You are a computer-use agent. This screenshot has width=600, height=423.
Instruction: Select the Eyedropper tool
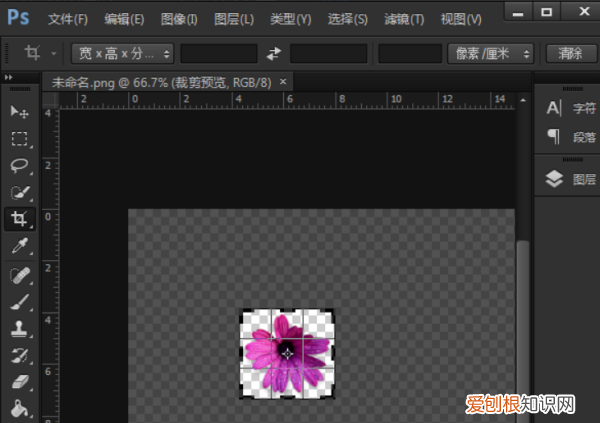[x=19, y=246]
